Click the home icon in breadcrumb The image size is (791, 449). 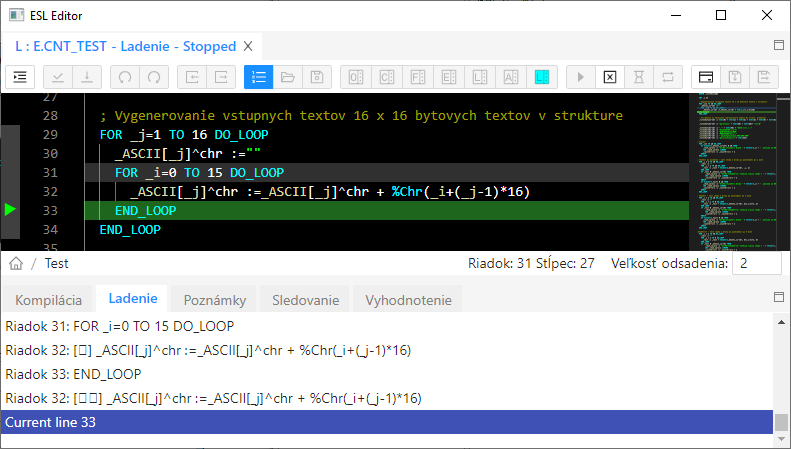pyautogui.click(x=16, y=263)
